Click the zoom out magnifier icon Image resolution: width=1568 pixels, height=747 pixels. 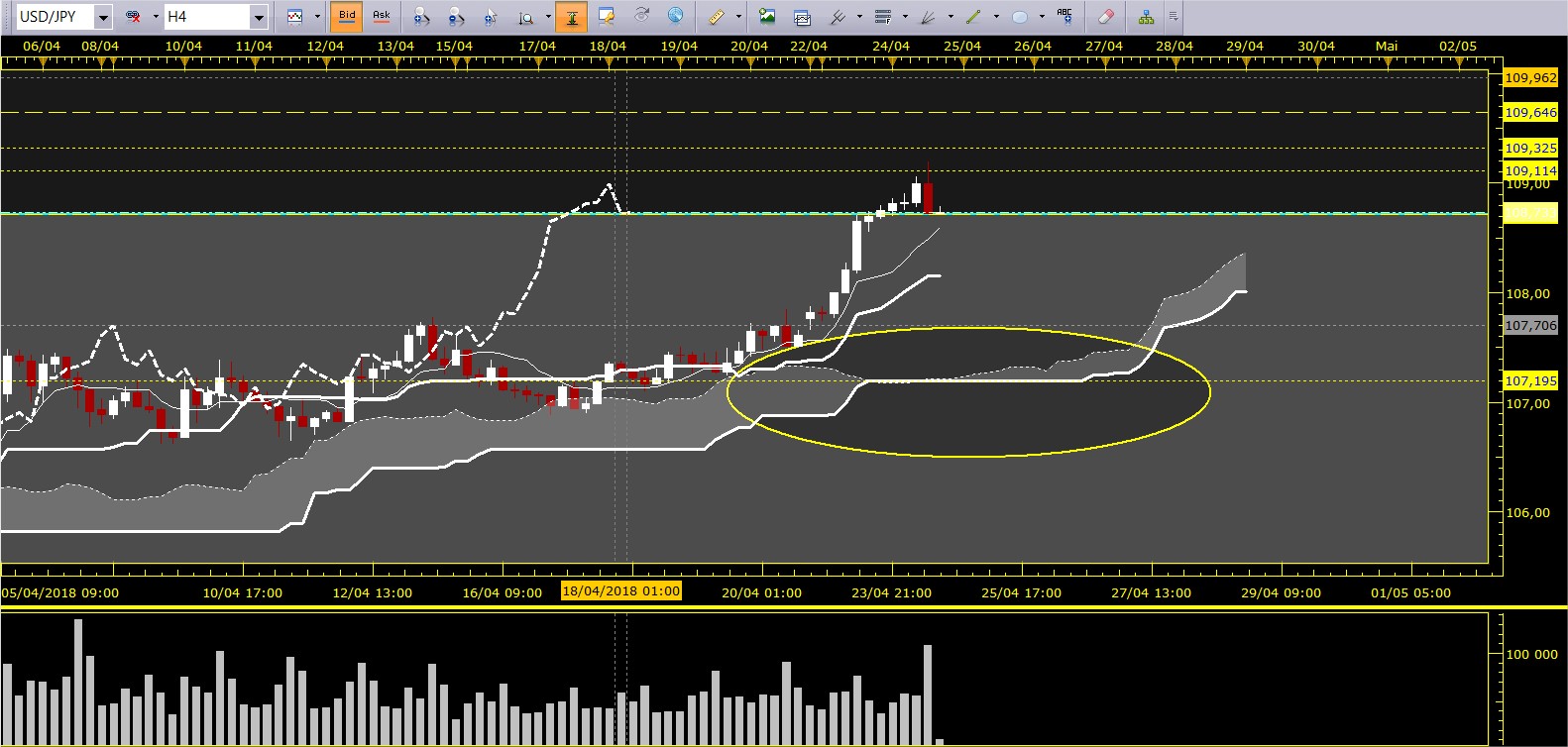(x=456, y=17)
